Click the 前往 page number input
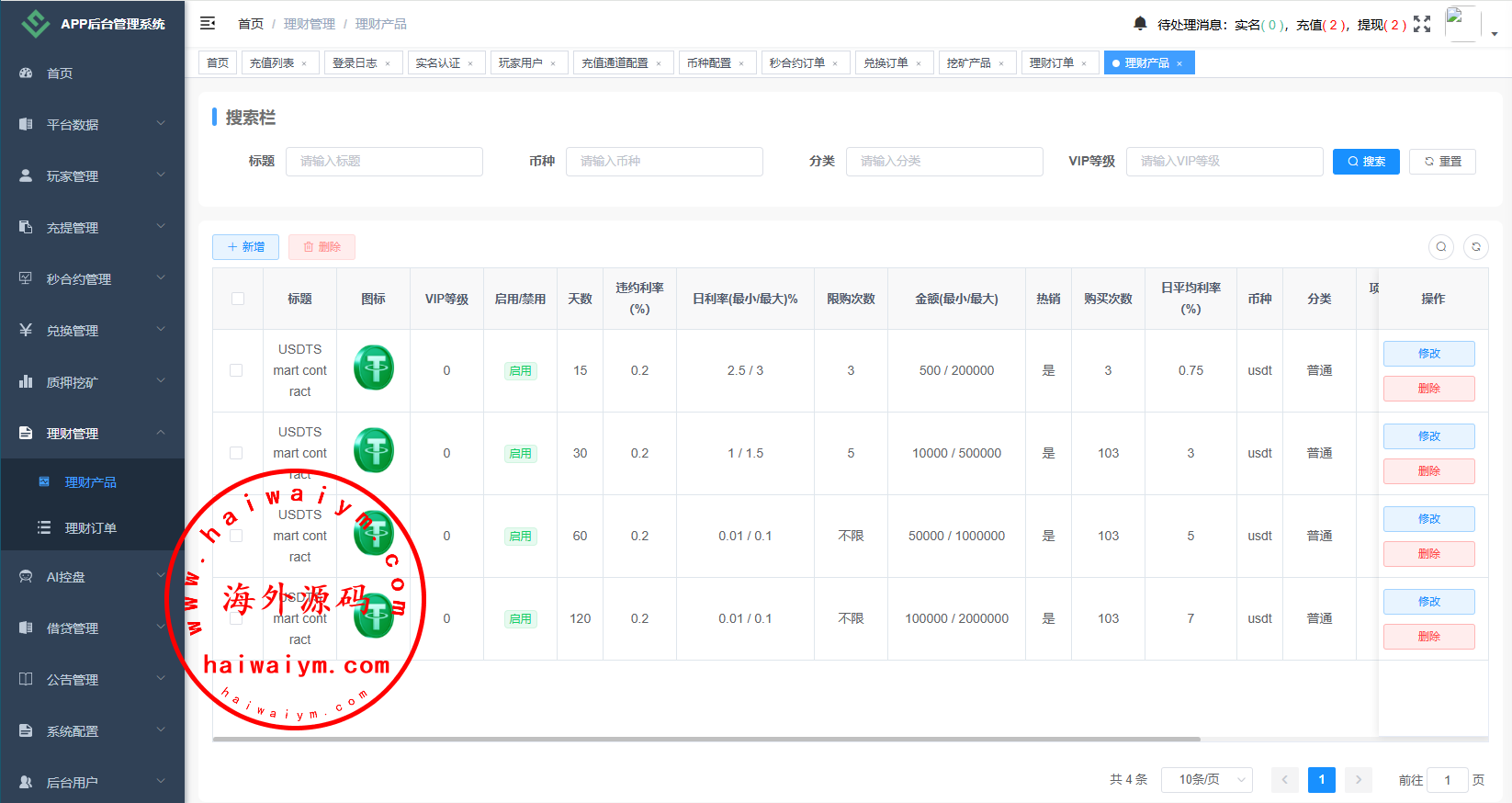 pos(1448,780)
